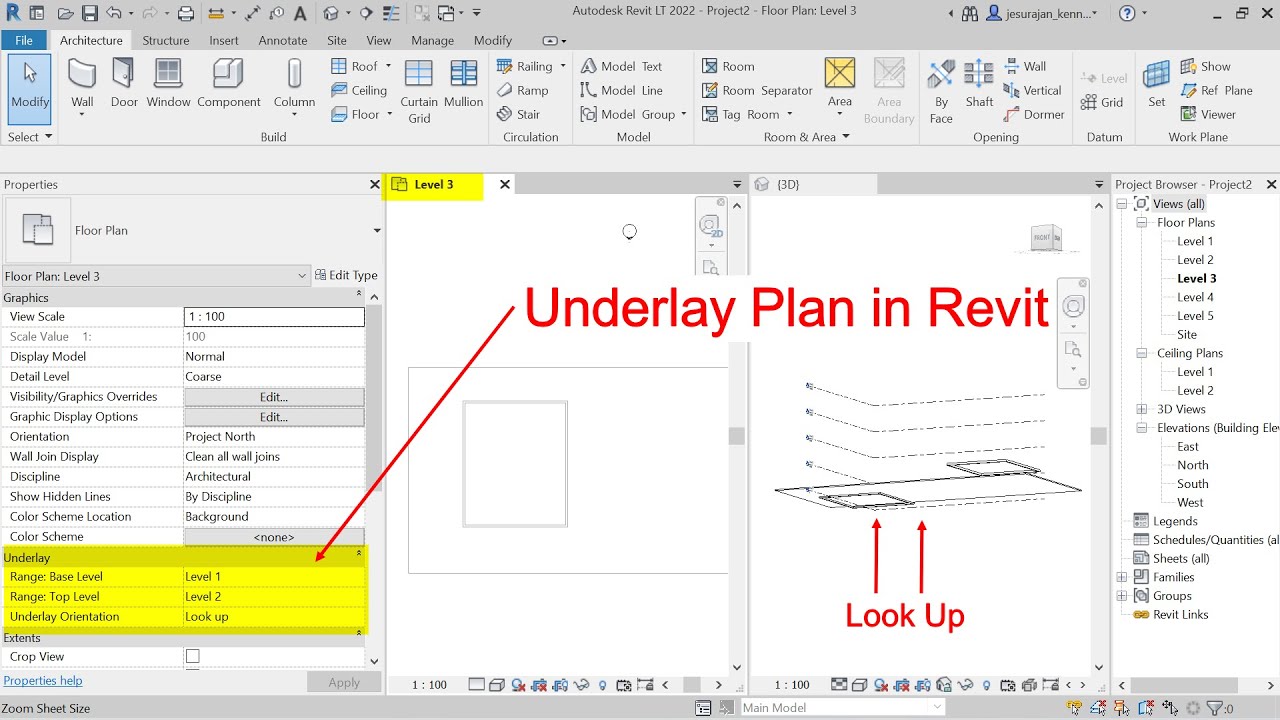Select the Wall tool in Build panel
Screen dimensions: 1280x720
(x=82, y=86)
